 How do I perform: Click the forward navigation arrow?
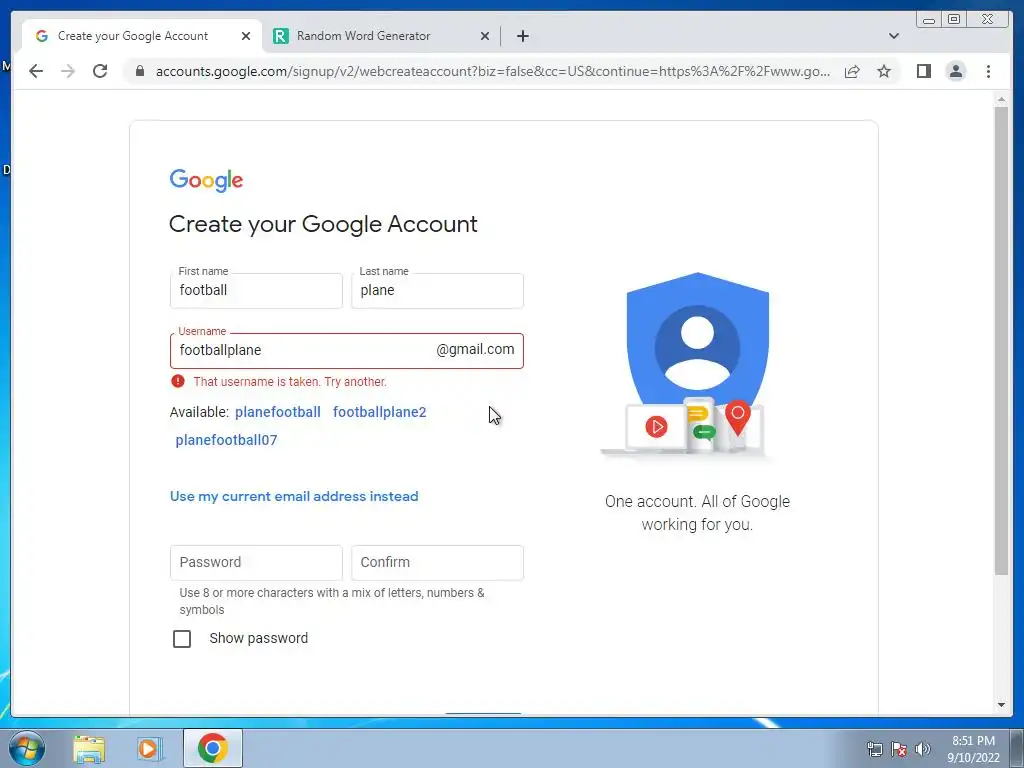[68, 71]
